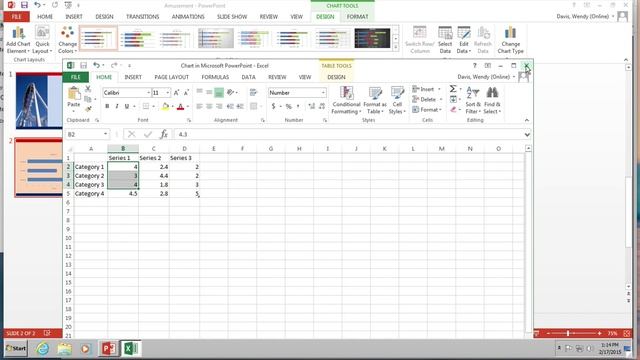Image resolution: width=640 pixels, height=360 pixels.
Task: Open Format as Table gallery
Action: click(374, 100)
